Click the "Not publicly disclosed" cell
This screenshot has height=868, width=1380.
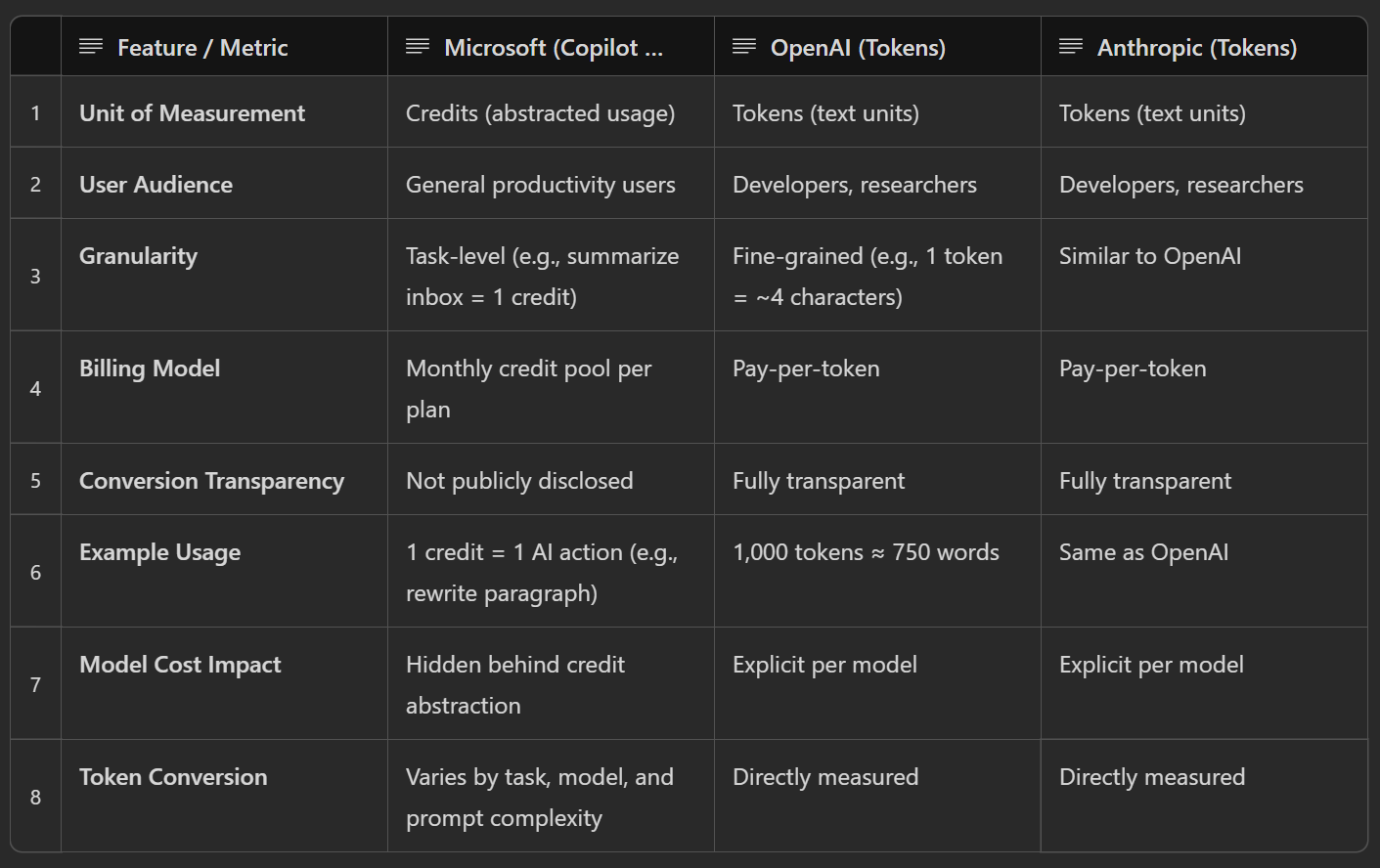point(519,481)
